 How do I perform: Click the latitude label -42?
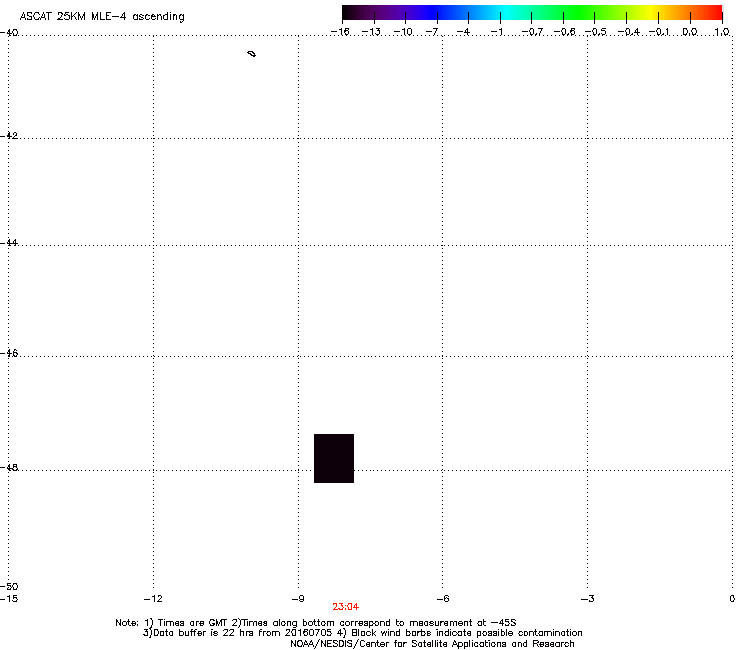(x=9, y=135)
